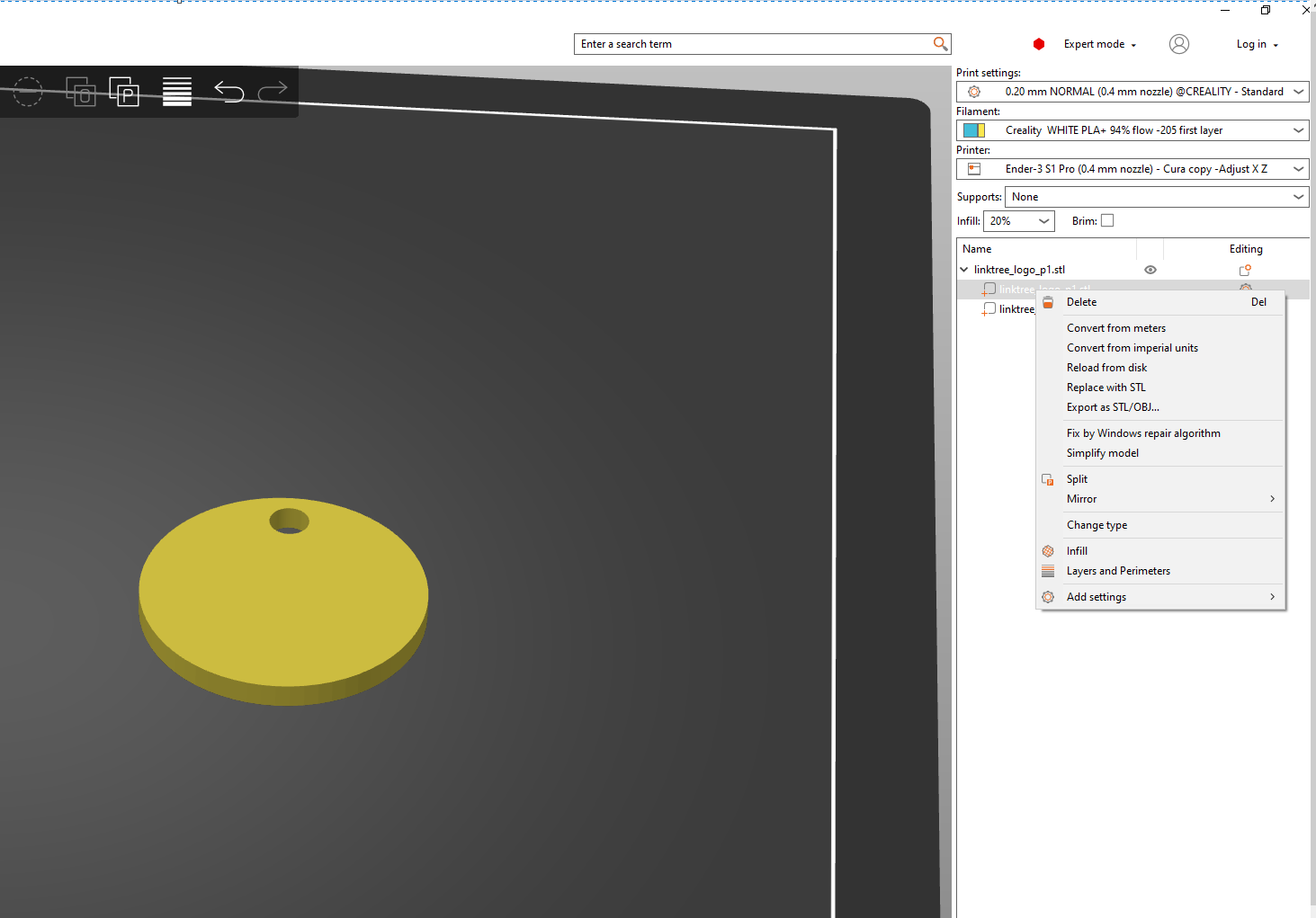Click the trash icon beside Delete

1048,302
